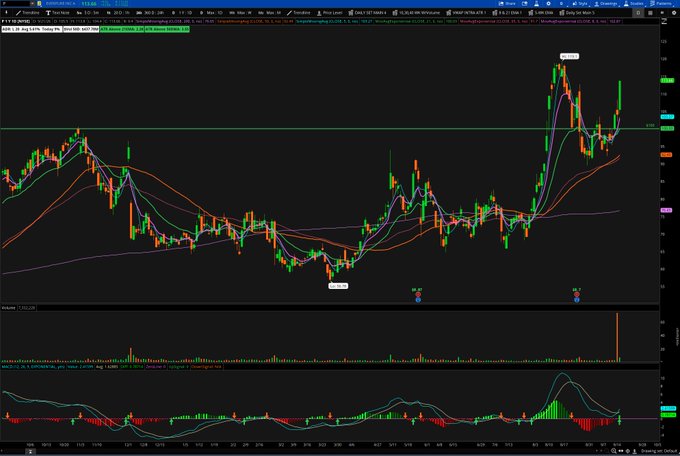The height and width of the screenshot is (456, 680).
Task: Load the 5-WK EMA study set
Action: (541, 13)
